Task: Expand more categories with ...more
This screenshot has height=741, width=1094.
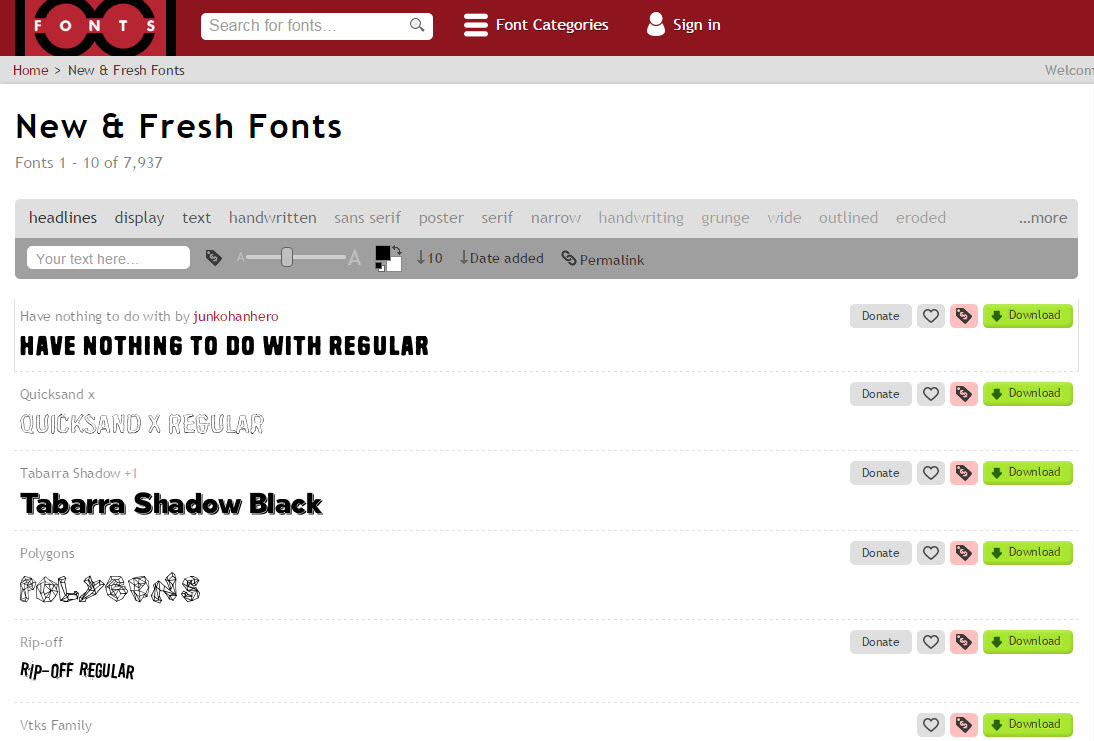Action: pyautogui.click(x=1043, y=217)
